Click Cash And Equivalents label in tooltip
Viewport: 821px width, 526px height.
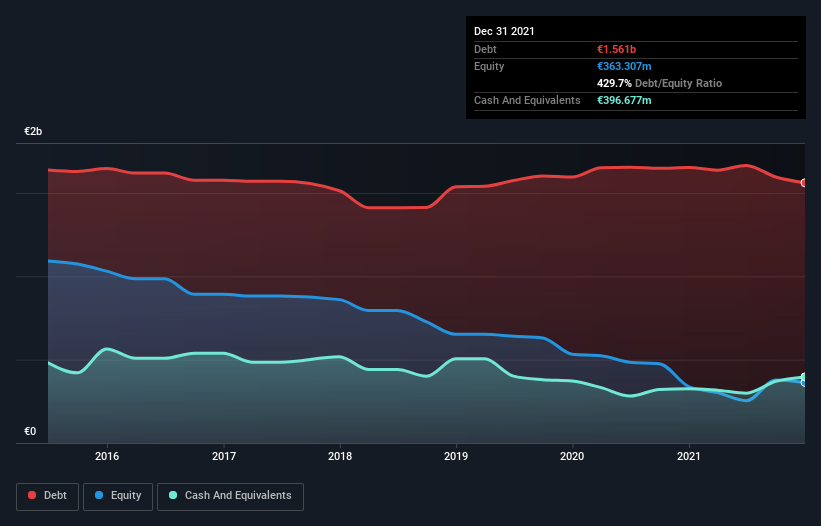coord(527,100)
